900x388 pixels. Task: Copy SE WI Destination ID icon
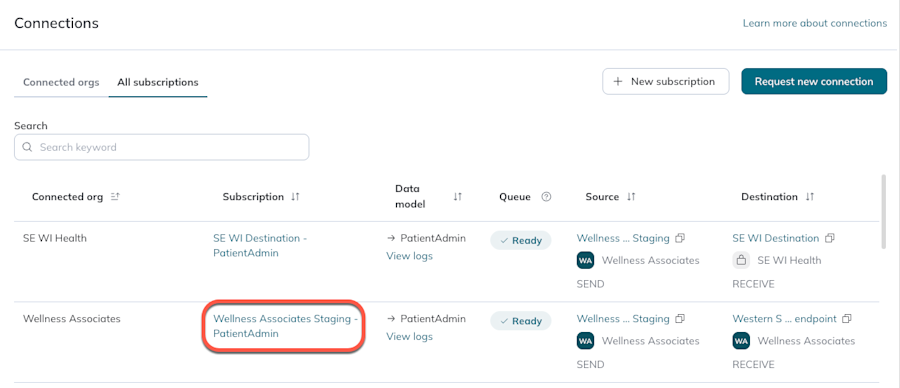[x=829, y=238]
